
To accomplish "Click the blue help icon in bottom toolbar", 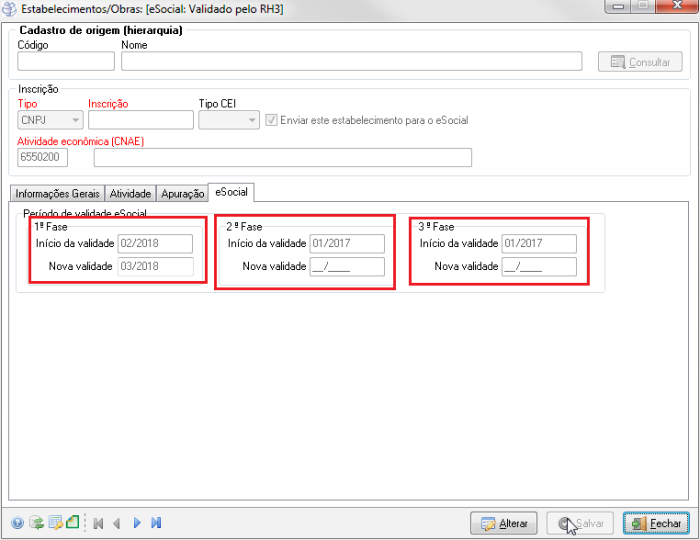I will point(18,522).
